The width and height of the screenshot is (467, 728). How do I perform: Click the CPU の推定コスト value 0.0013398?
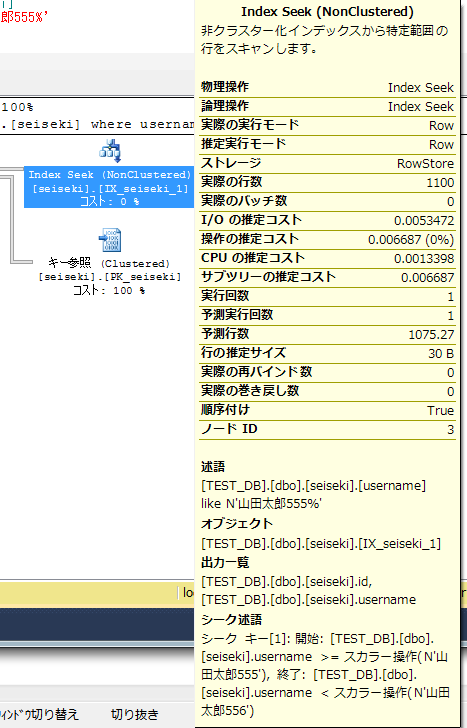point(424,259)
